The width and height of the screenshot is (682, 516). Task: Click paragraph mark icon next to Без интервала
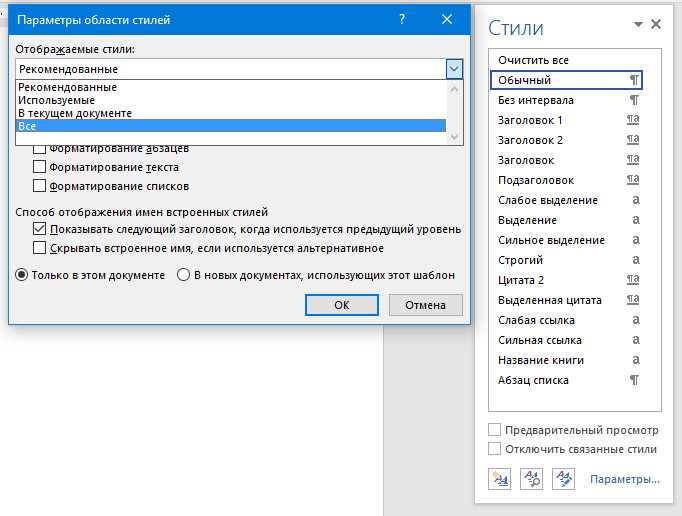click(x=634, y=100)
